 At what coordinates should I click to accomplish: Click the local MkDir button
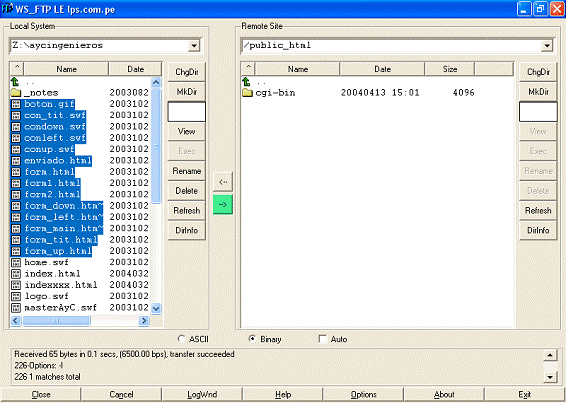[x=187, y=92]
